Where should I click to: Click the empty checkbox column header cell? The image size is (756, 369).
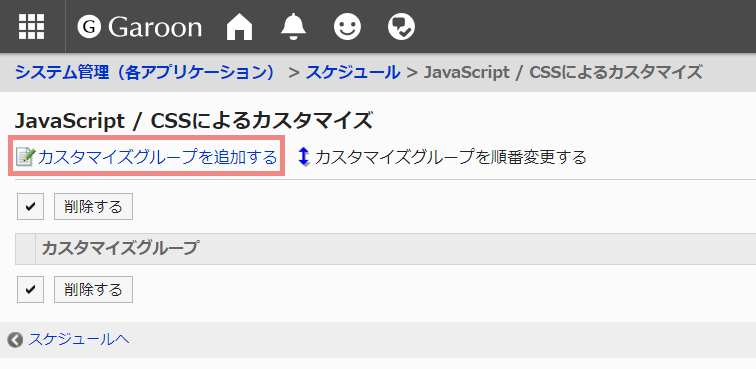click(26, 248)
